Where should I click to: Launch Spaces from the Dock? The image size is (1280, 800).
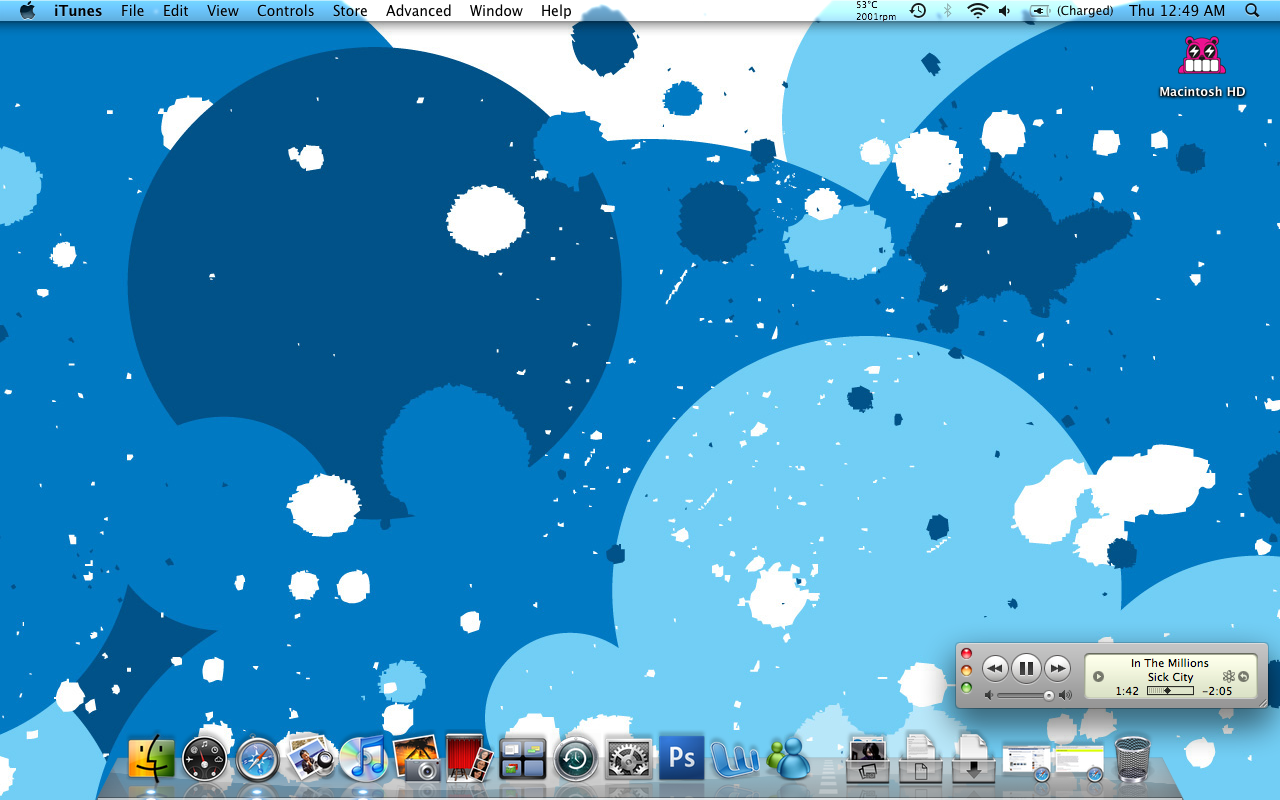pyautogui.click(x=523, y=759)
